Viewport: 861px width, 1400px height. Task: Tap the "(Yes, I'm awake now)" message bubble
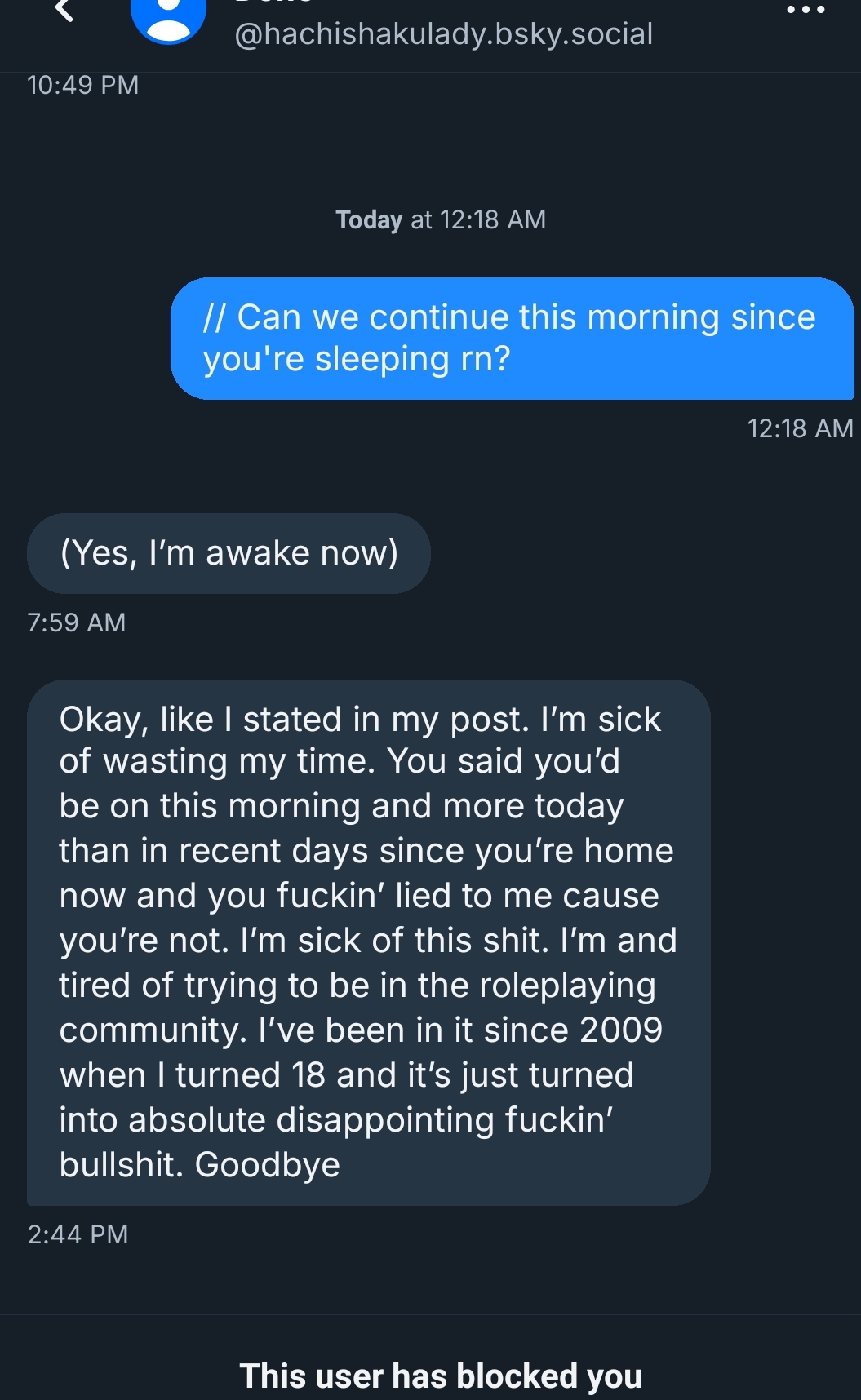tap(229, 553)
